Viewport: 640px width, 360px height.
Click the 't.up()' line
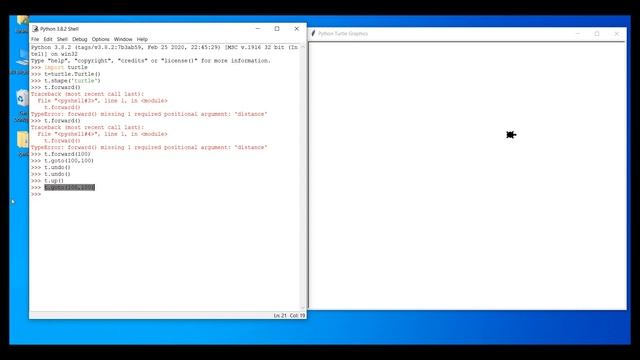click(54, 181)
